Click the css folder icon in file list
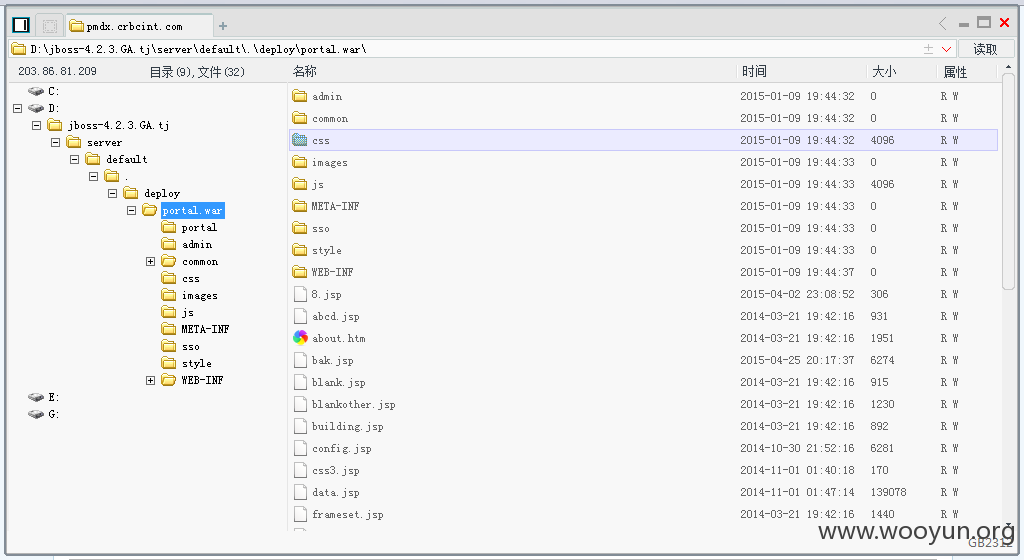Screen dimensions: 1024x560 300,140
